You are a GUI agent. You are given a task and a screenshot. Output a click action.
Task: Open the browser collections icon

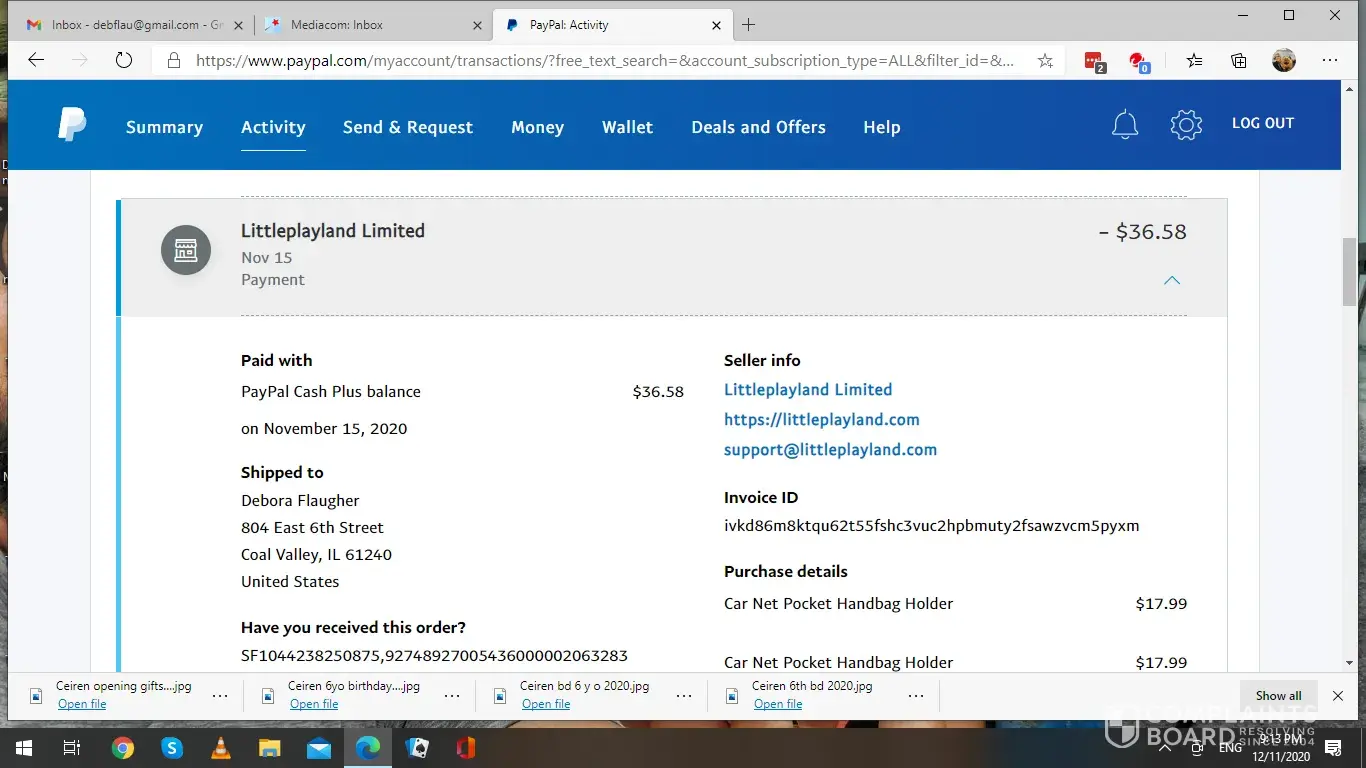1239,61
